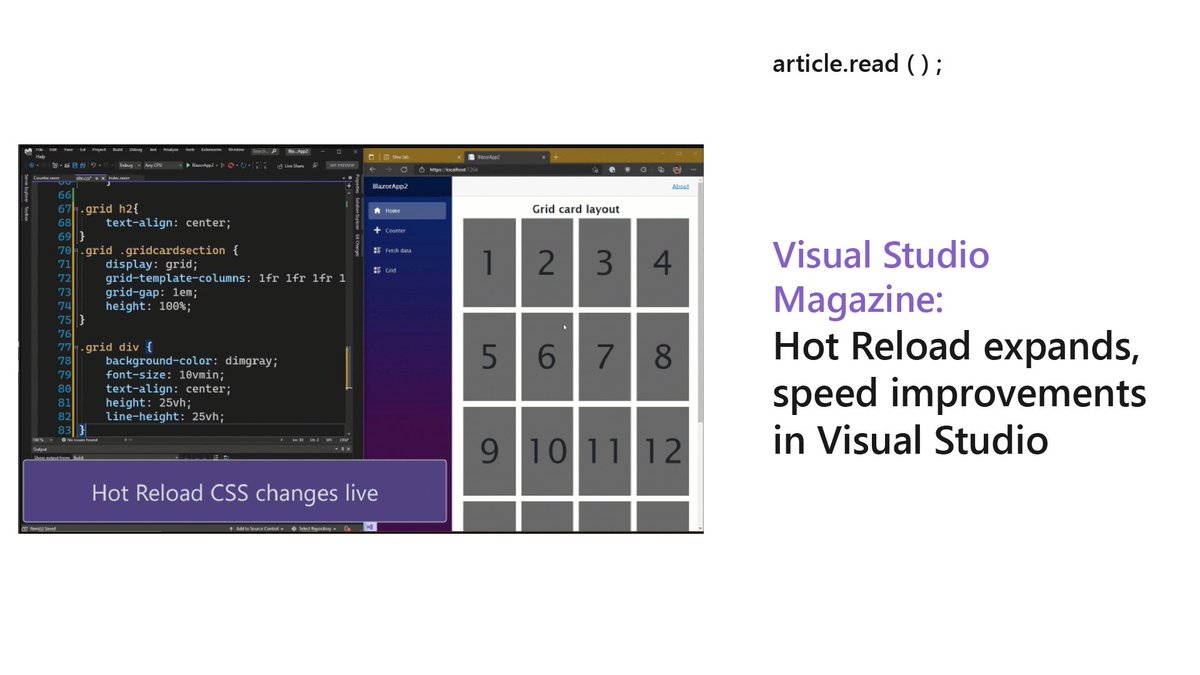Image resolution: width=1200 pixels, height=675 pixels.
Task: Click the About link in BlazorApp2
Action: 680,186
